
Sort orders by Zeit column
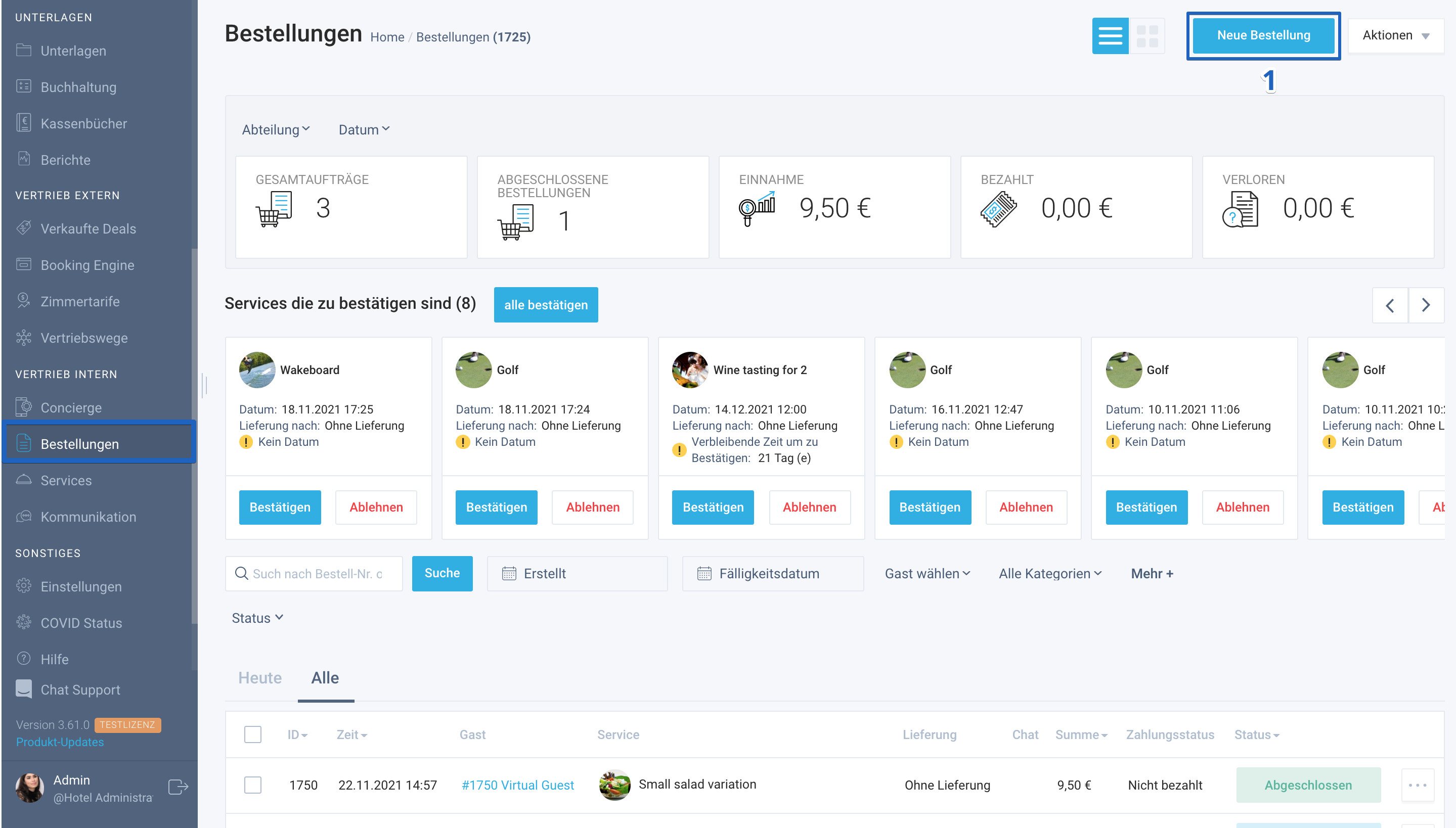351,735
